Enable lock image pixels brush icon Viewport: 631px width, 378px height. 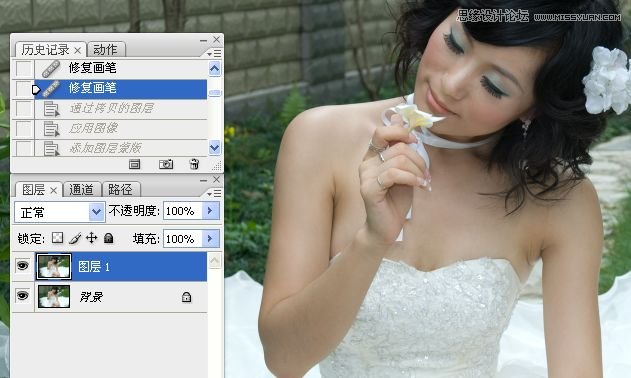[75, 238]
